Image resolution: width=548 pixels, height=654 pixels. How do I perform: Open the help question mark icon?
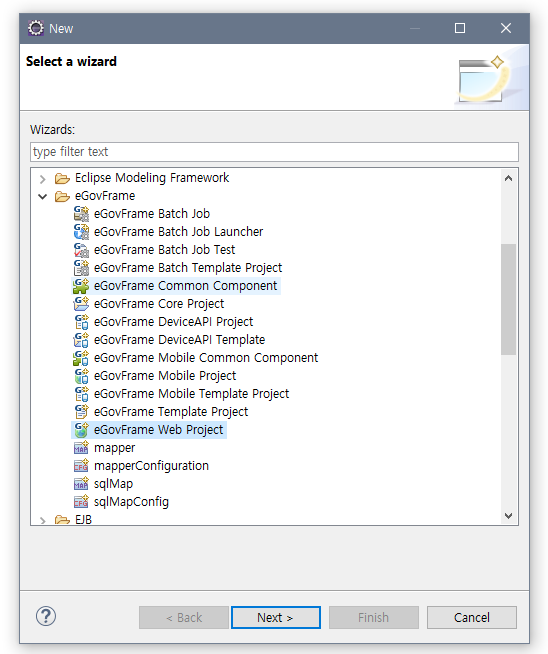pos(46,616)
